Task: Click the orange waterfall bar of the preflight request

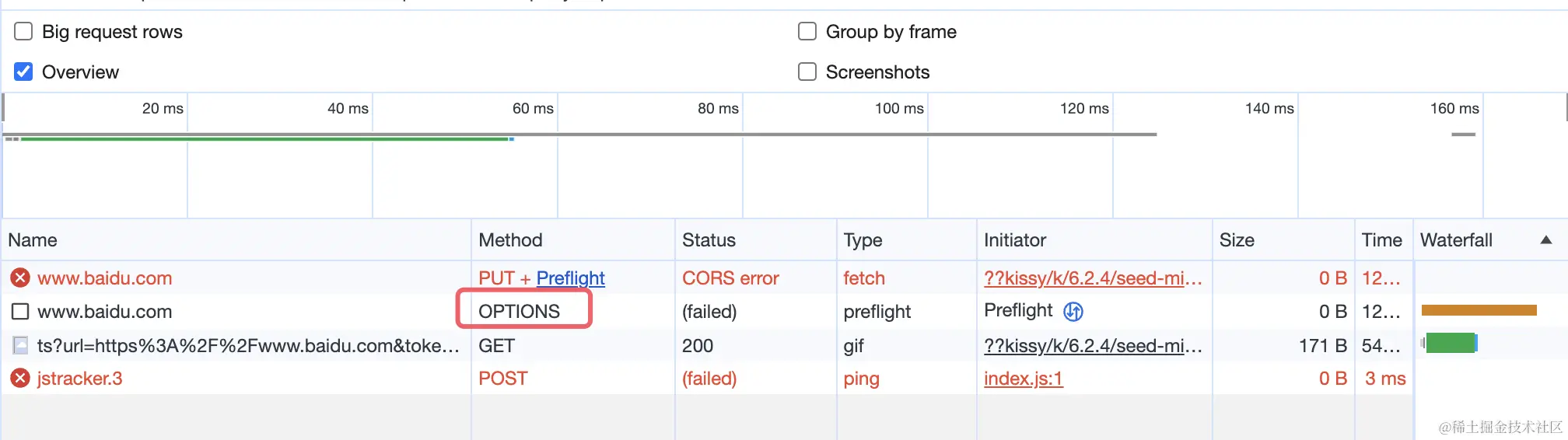Action: click(x=1479, y=311)
